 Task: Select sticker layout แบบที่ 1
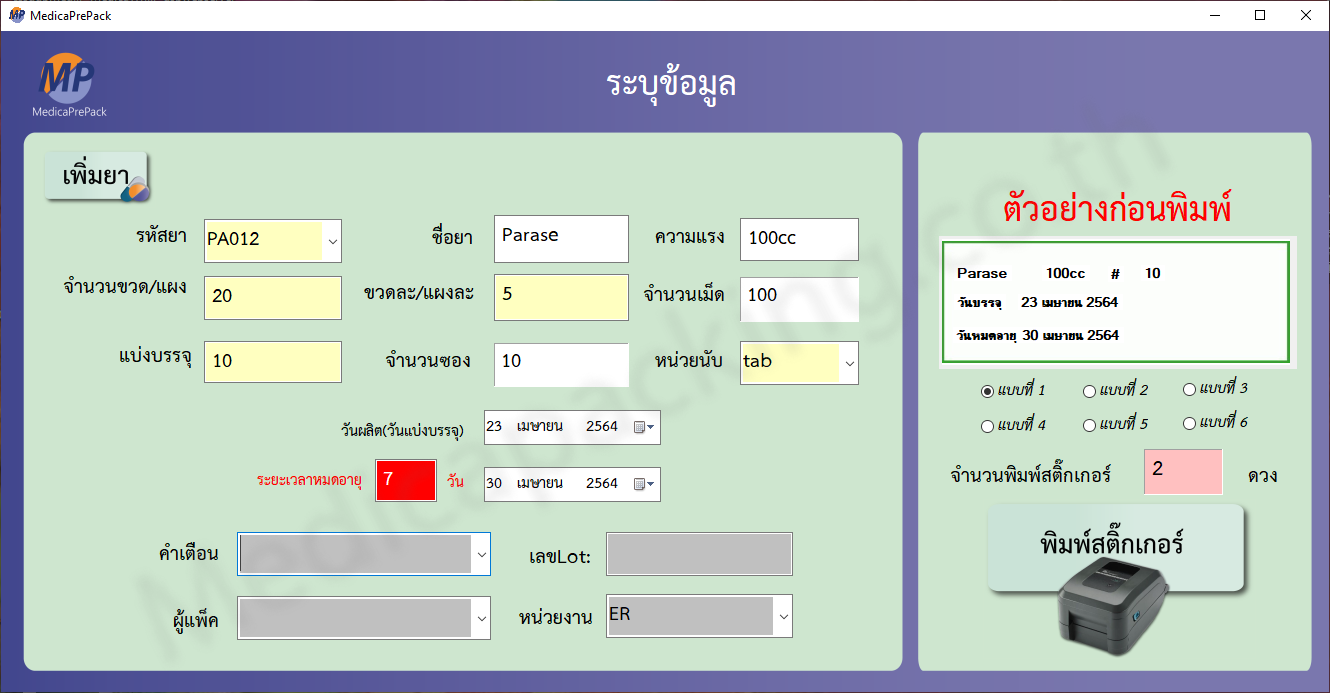[988, 391]
